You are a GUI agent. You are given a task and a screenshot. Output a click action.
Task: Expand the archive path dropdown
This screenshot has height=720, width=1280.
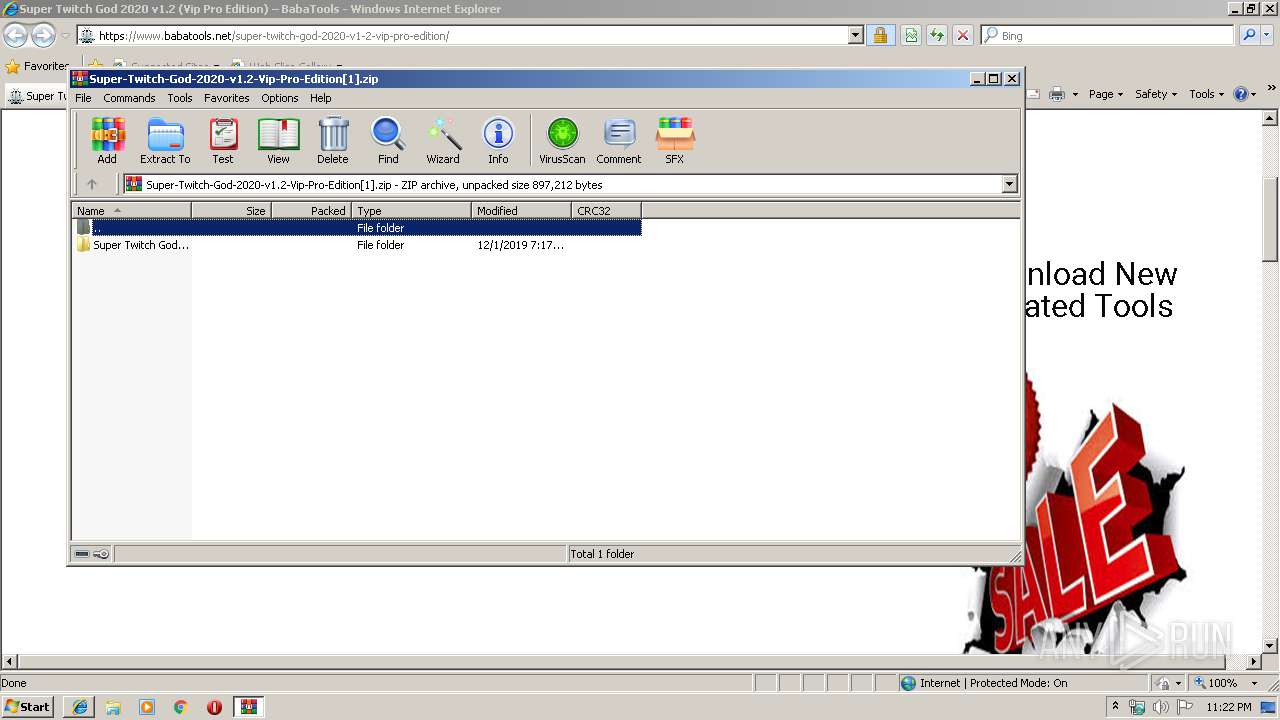coord(1009,184)
